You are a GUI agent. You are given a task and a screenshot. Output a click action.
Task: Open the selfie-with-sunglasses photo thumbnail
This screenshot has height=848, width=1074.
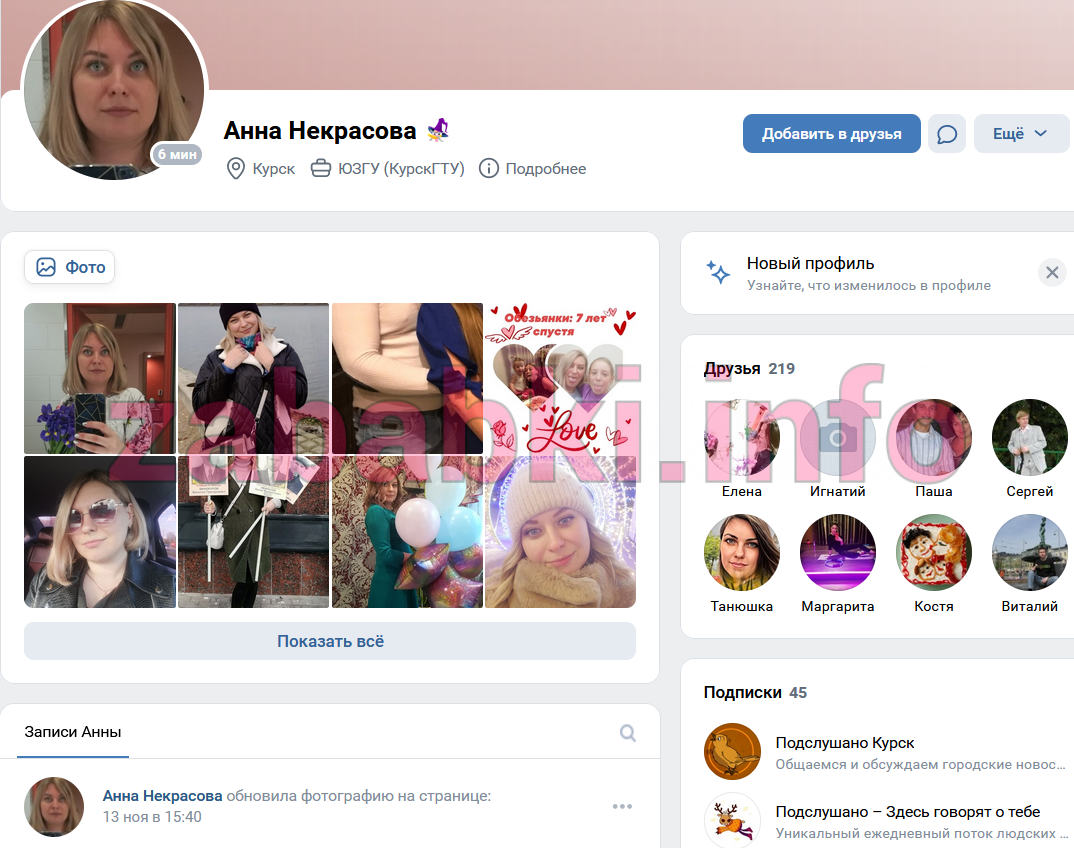point(100,532)
